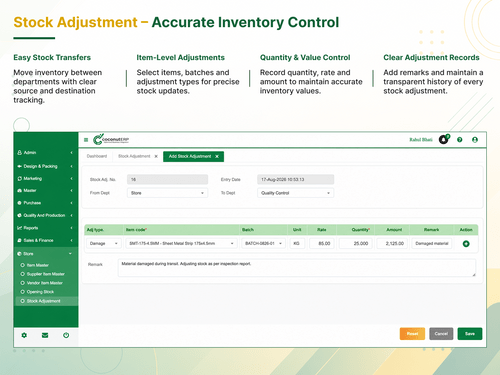Viewport: 500px width, 375px height.
Task: Expand the Reports menu chevron
Action: (x=71, y=228)
